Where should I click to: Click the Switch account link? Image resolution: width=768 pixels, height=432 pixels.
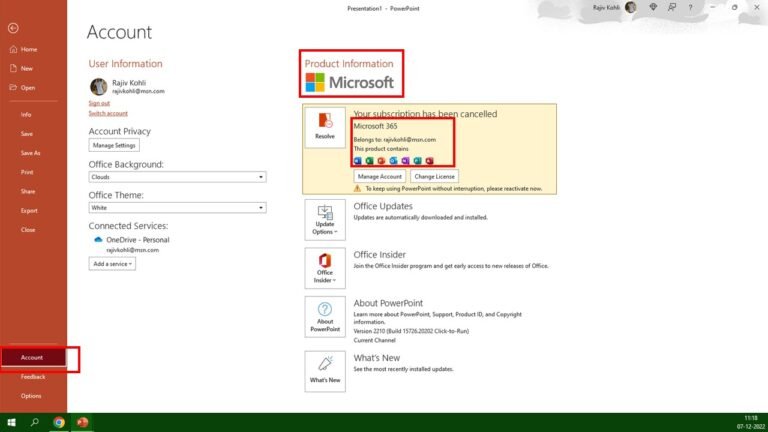pyautogui.click(x=108, y=113)
